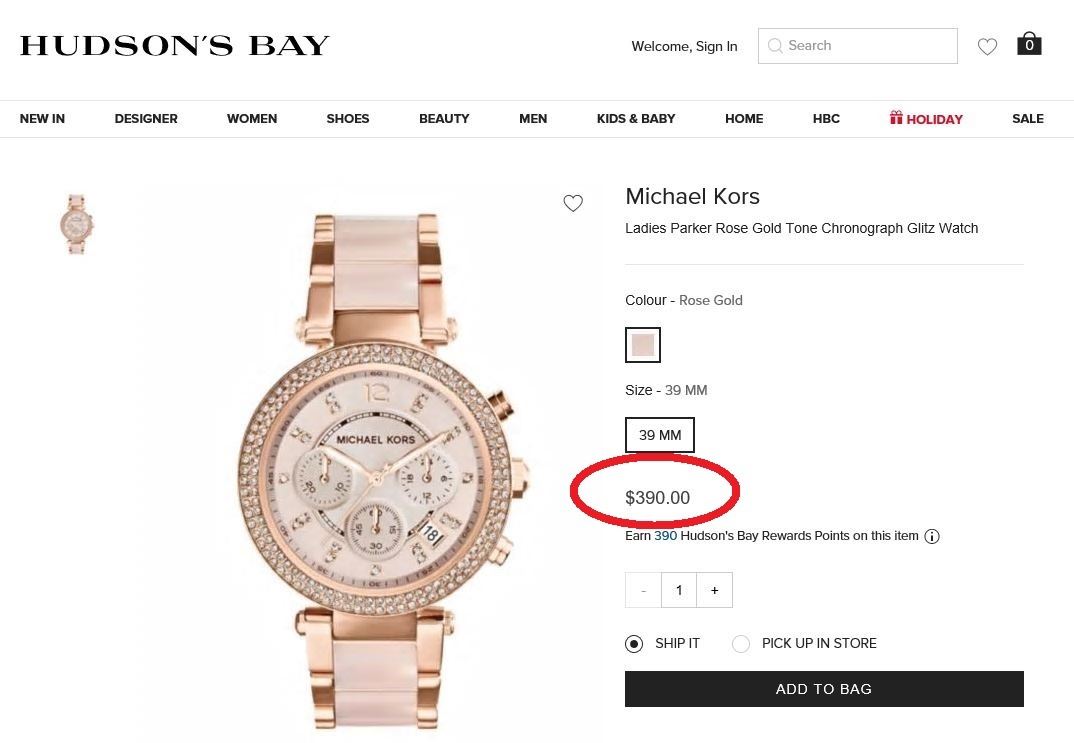
Task: Click the Add To Bag button
Action: (824, 689)
